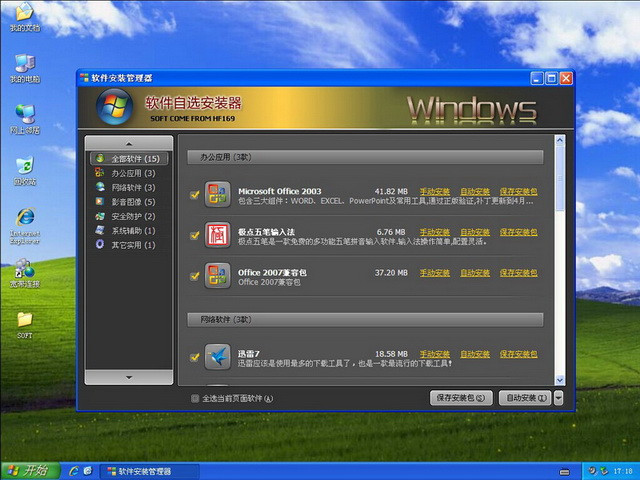Click the second system tray icon beside clock

[x=604, y=471]
